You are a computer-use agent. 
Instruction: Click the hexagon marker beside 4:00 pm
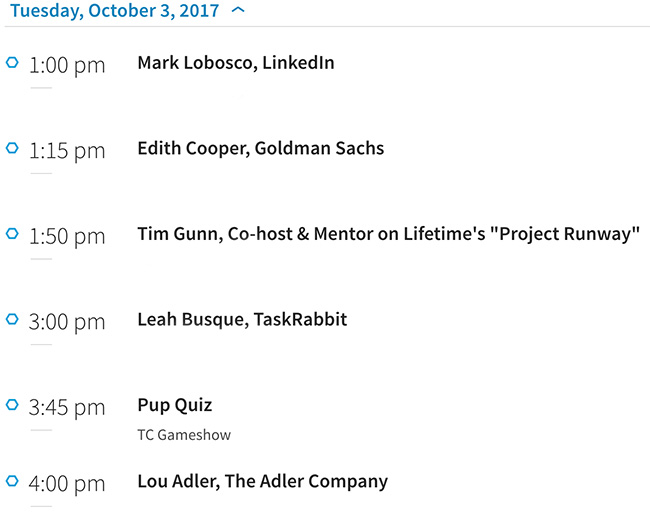(12, 481)
